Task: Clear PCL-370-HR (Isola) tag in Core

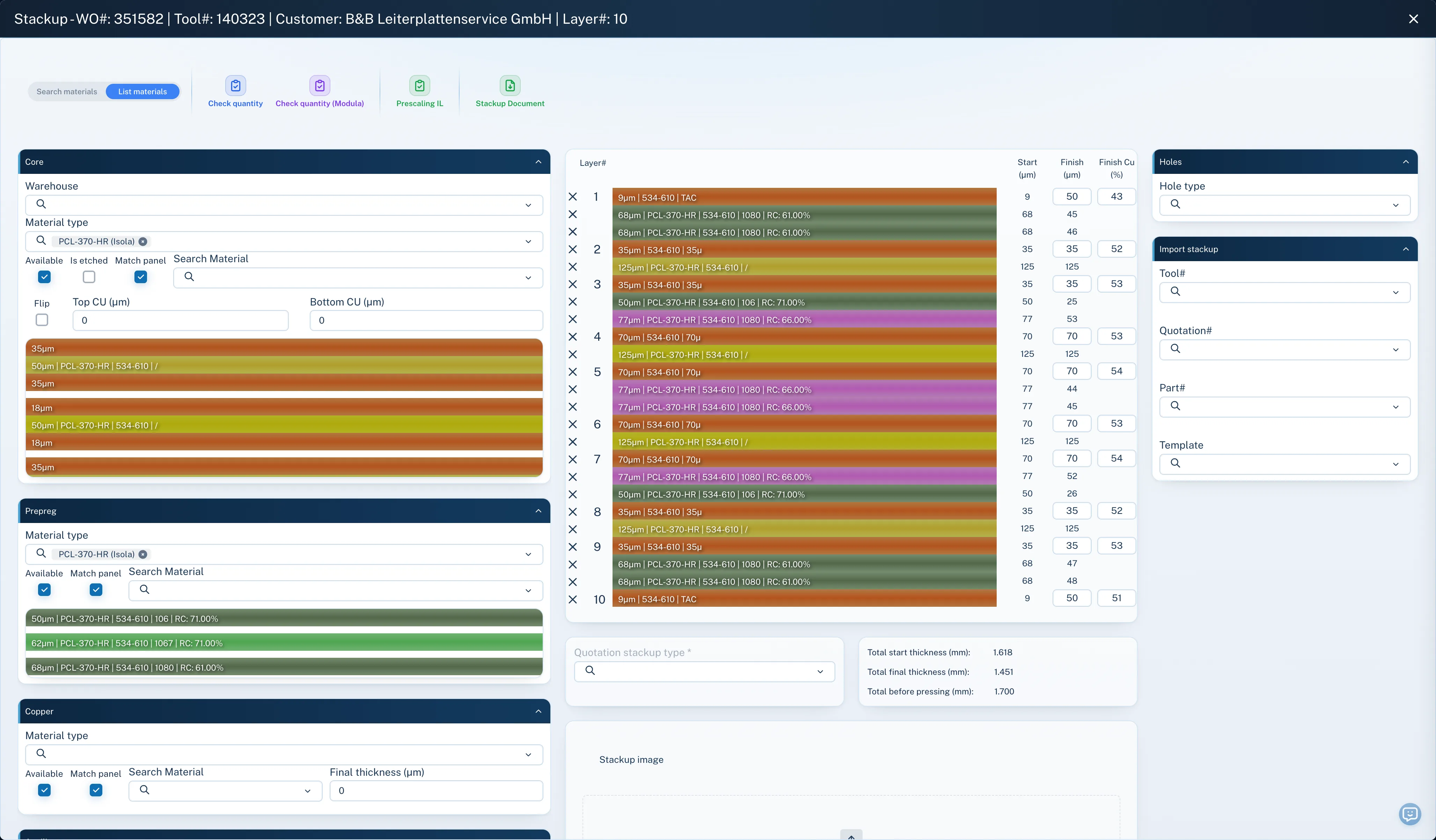Action: pos(143,242)
